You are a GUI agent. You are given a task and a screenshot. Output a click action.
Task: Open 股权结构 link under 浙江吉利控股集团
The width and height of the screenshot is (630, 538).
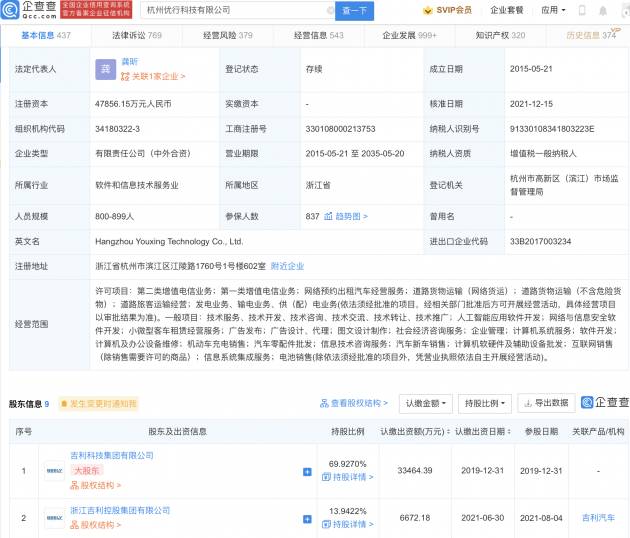(x=96, y=525)
